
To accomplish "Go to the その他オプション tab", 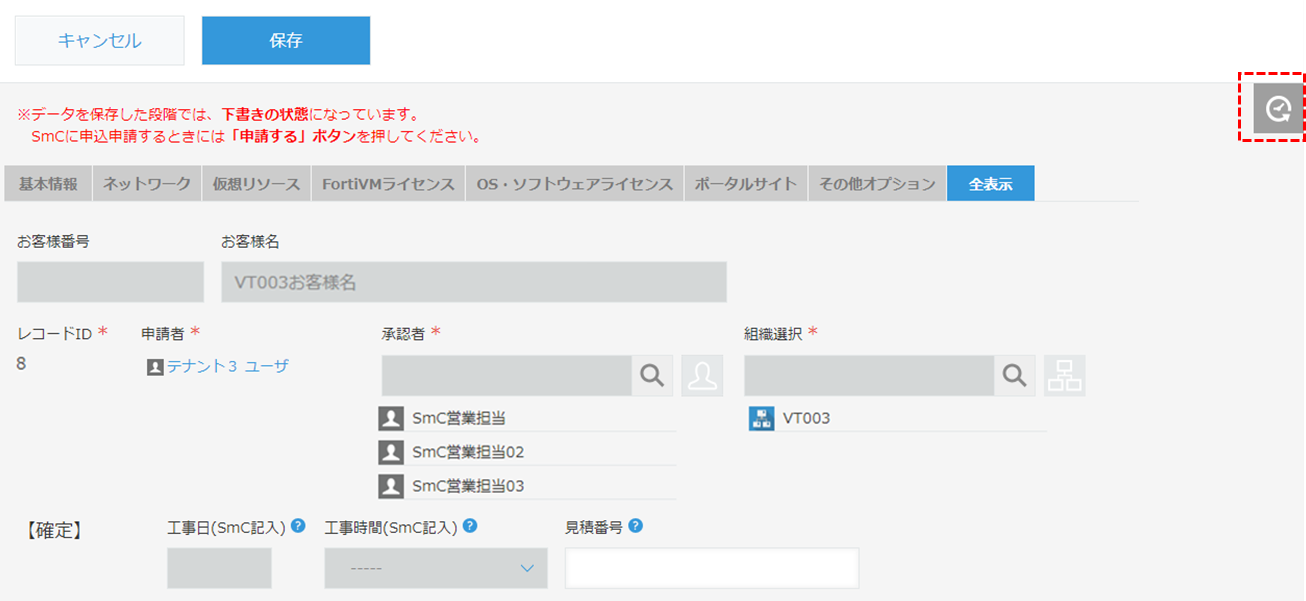I will (877, 184).
